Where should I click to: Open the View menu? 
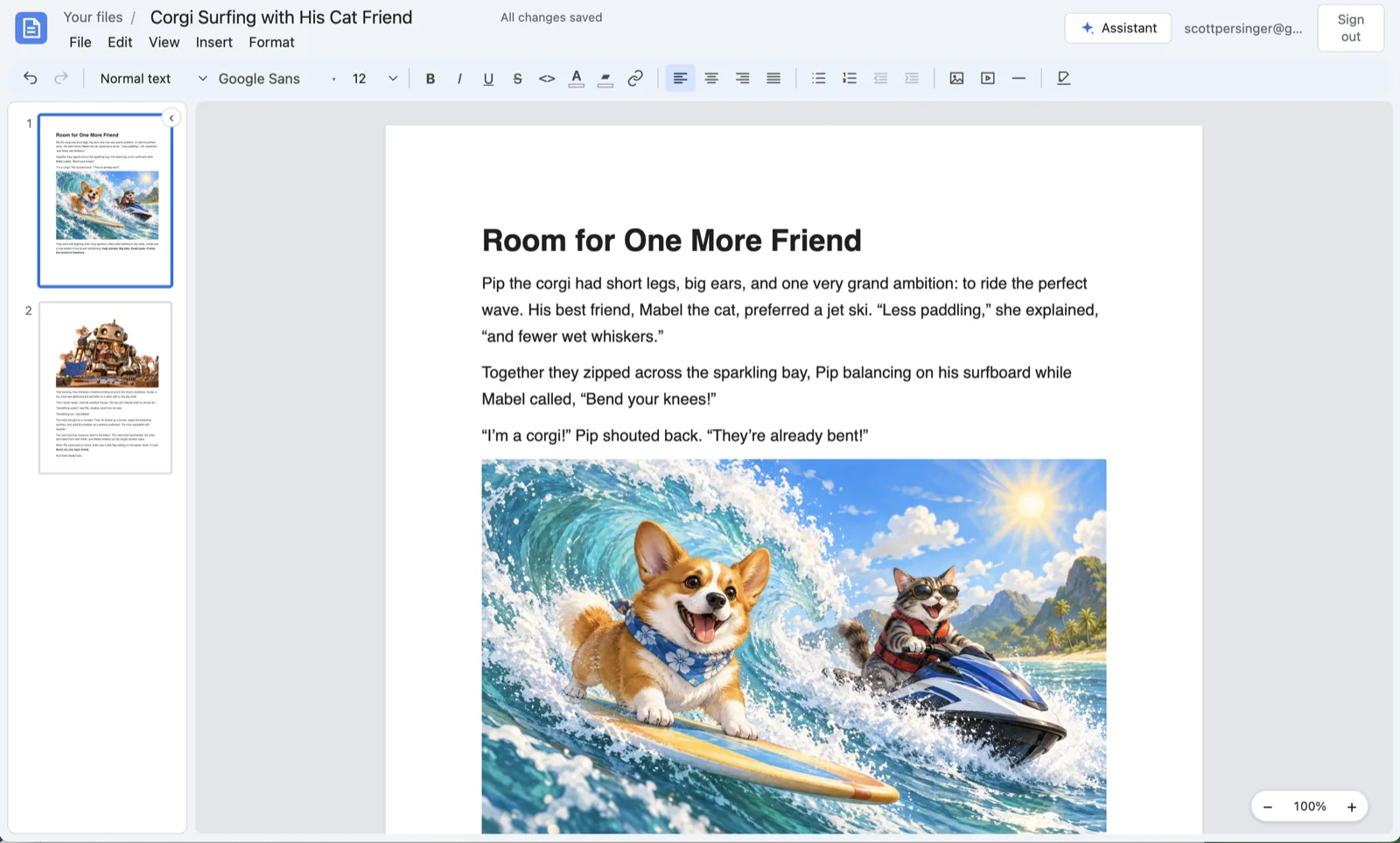[x=164, y=42]
